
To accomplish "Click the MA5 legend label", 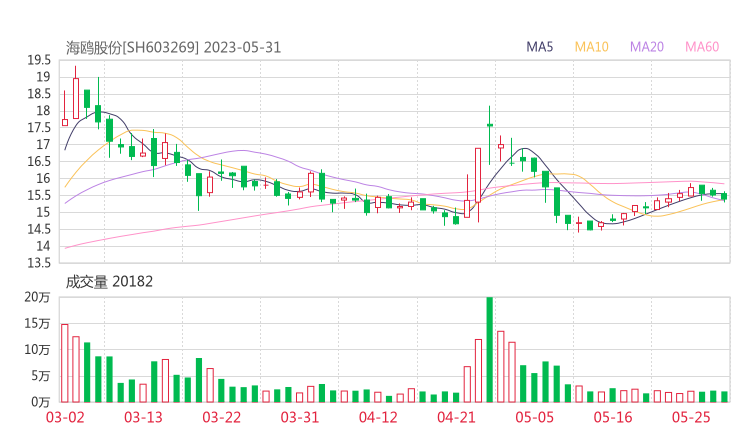I will click(539, 47).
